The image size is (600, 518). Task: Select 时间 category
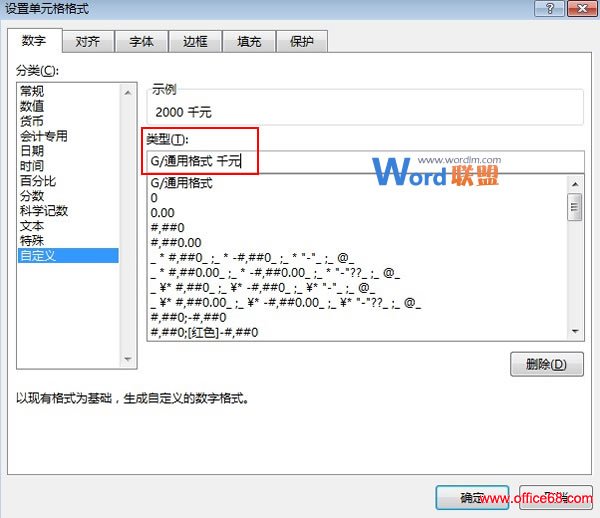[68, 166]
